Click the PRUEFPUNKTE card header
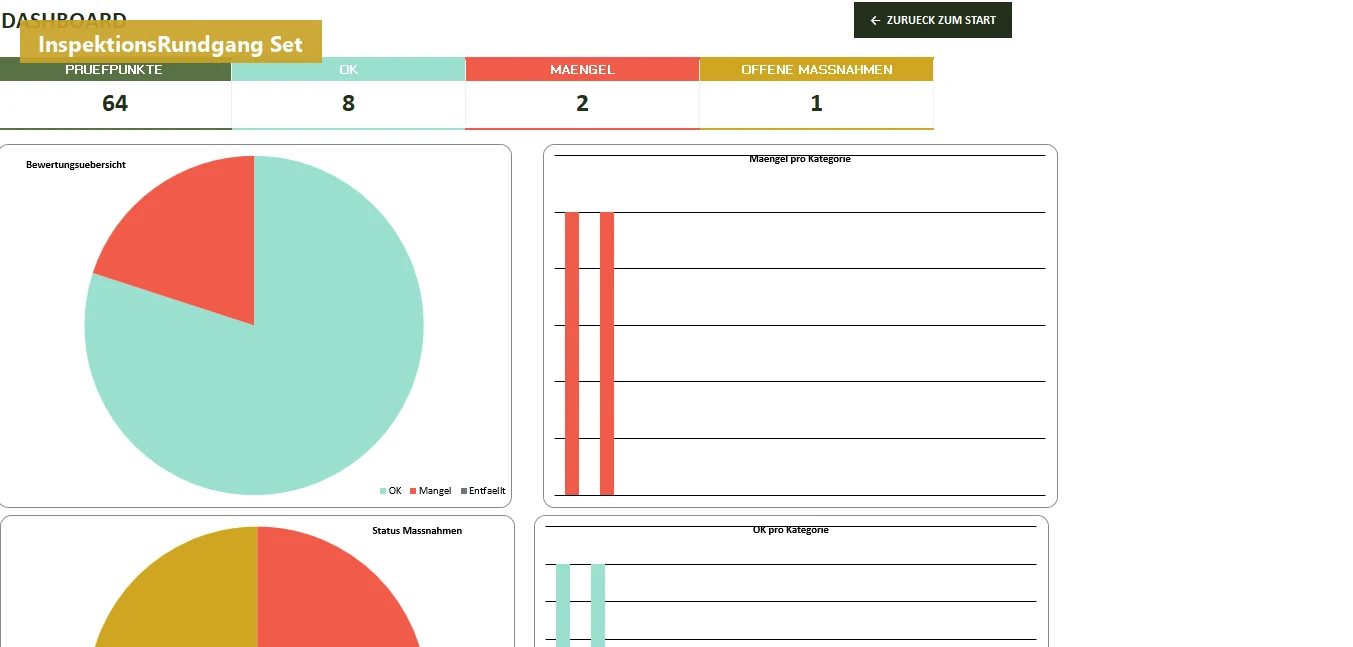 click(x=115, y=69)
